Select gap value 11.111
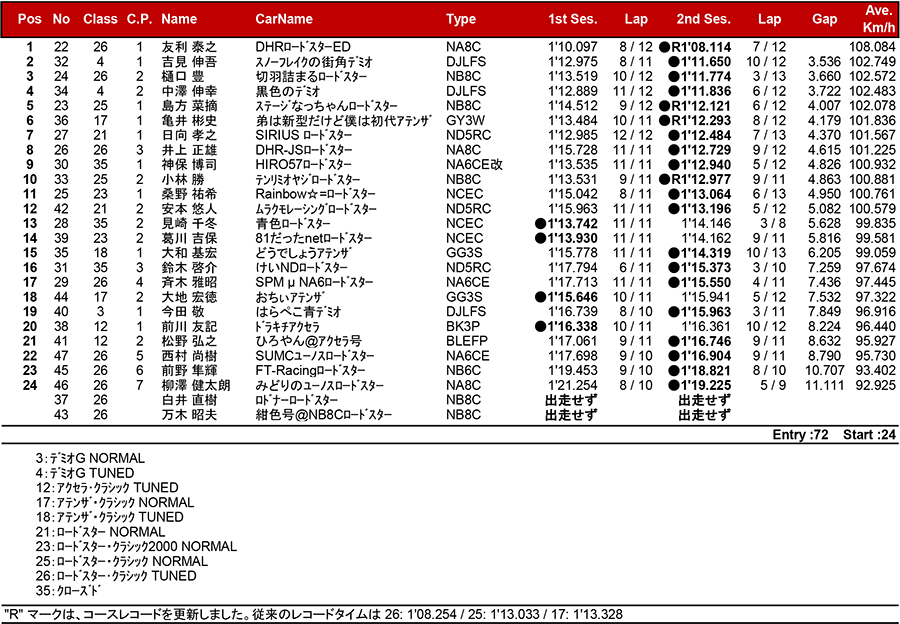900x624 pixels. 824,386
